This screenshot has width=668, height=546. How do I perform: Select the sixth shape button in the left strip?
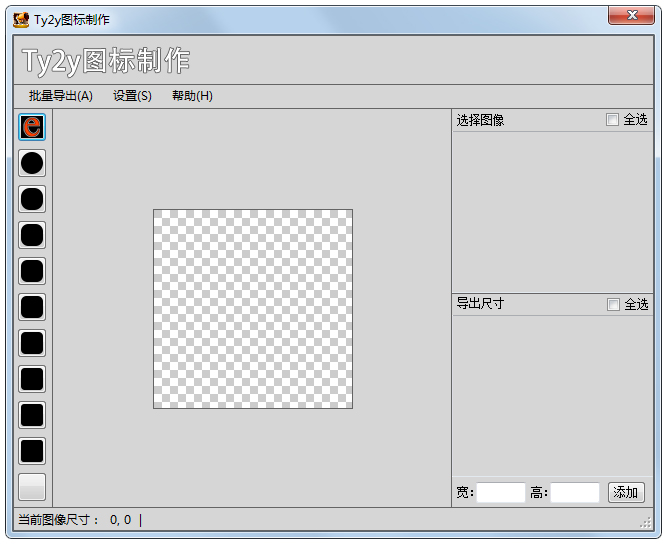pos(32,307)
